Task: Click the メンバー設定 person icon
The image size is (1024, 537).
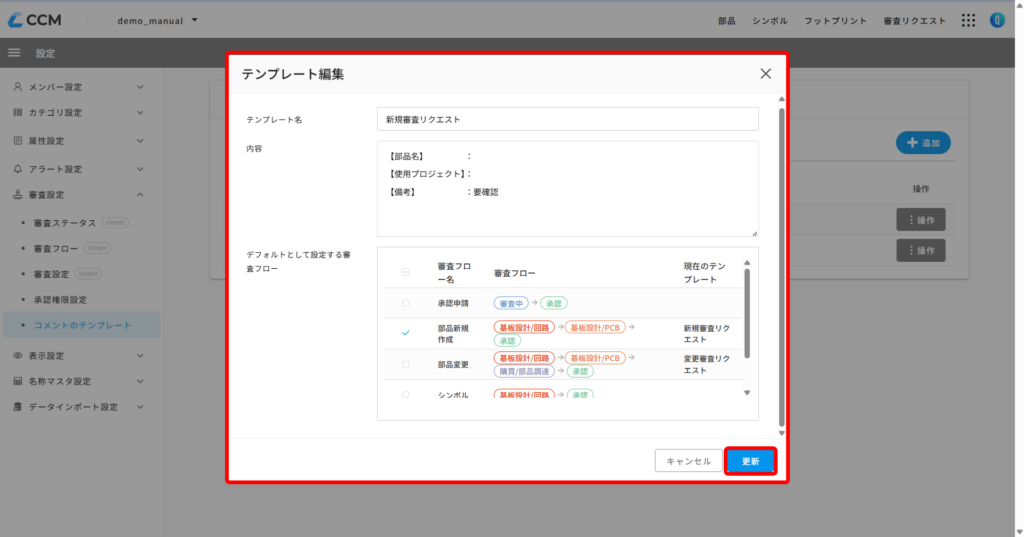Action: (x=18, y=86)
